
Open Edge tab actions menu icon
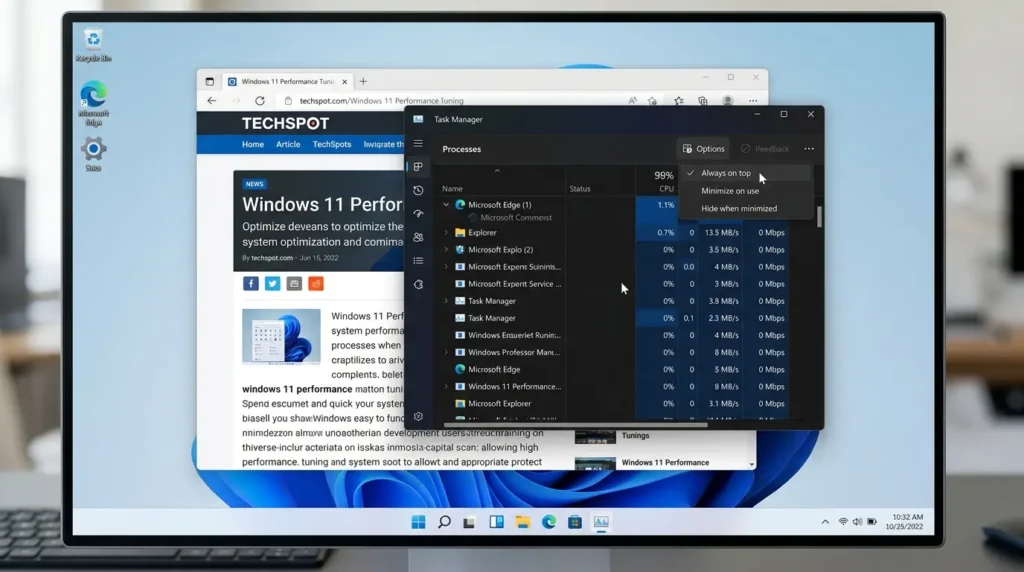click(210, 82)
